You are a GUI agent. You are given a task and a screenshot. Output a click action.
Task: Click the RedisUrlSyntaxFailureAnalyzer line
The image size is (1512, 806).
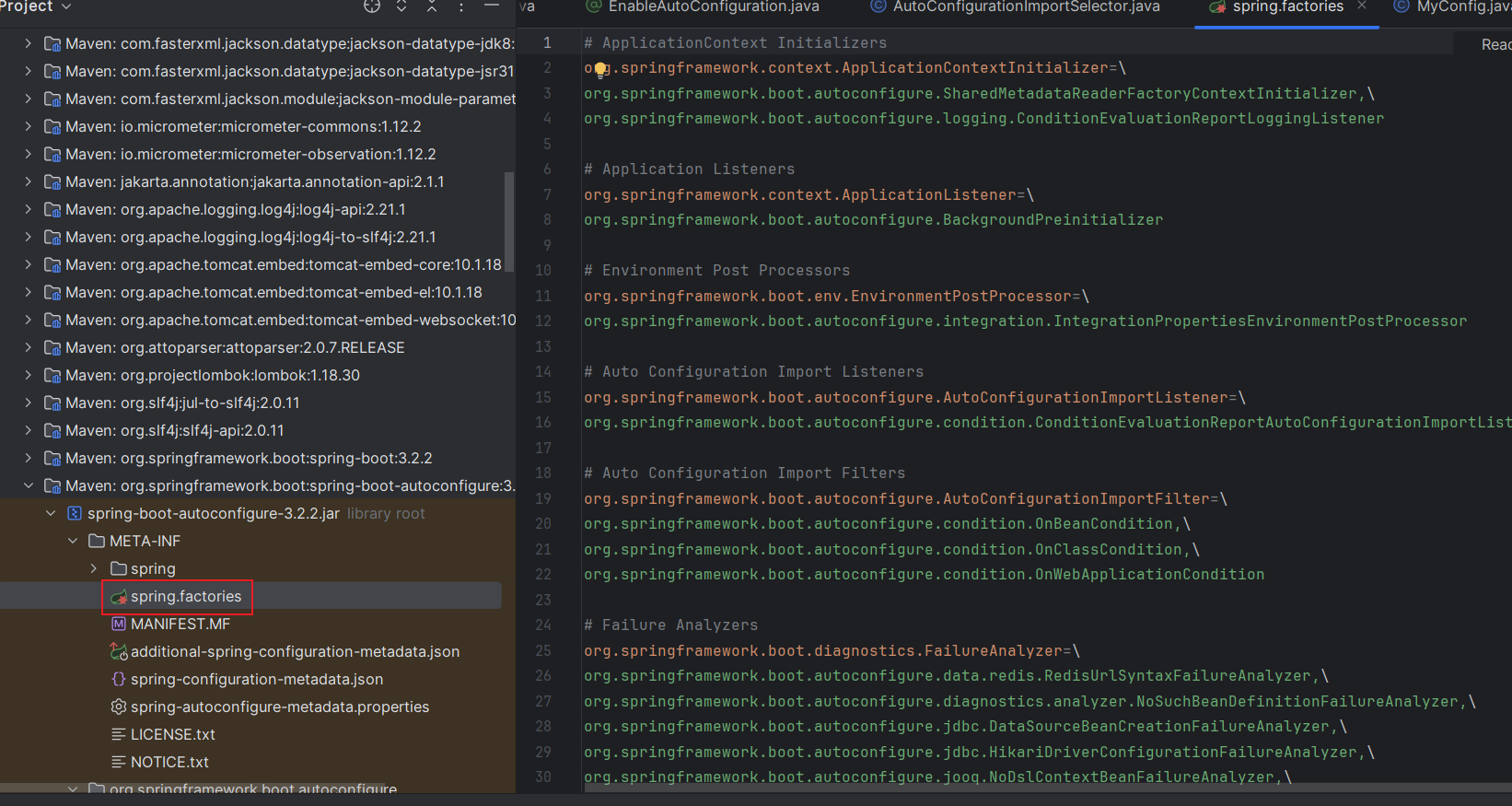956,675
